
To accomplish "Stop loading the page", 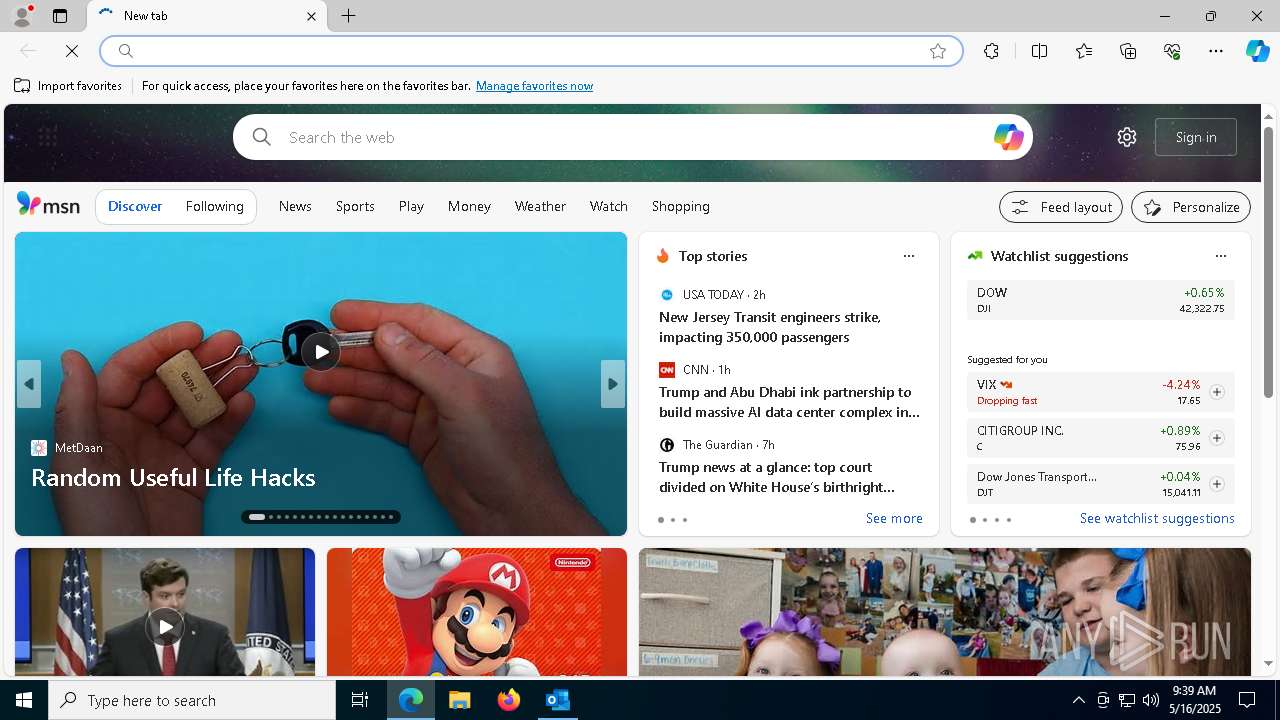I will [72, 51].
